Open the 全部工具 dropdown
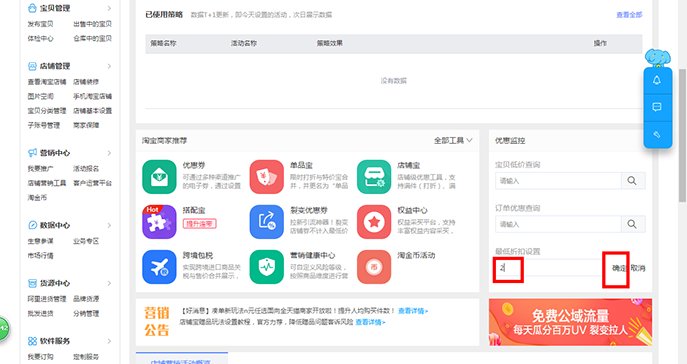The height and width of the screenshot is (364, 687). click(453, 141)
